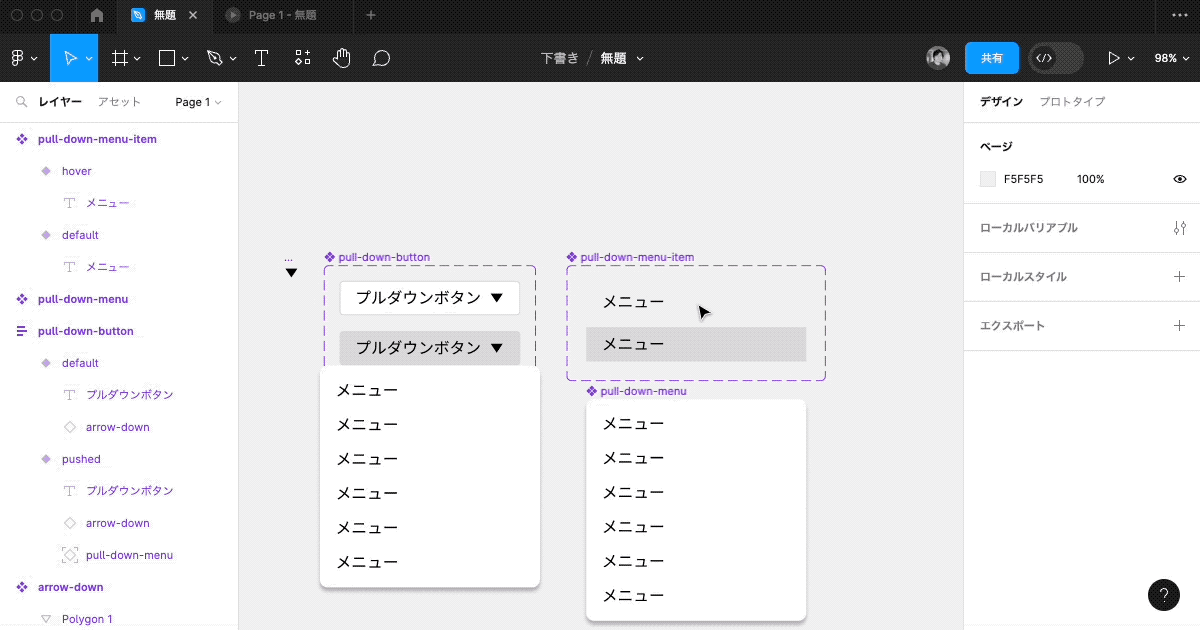Image resolution: width=1200 pixels, height=630 pixels.
Task: Expand the pull-down-menu layer
Action: [x=10, y=298]
